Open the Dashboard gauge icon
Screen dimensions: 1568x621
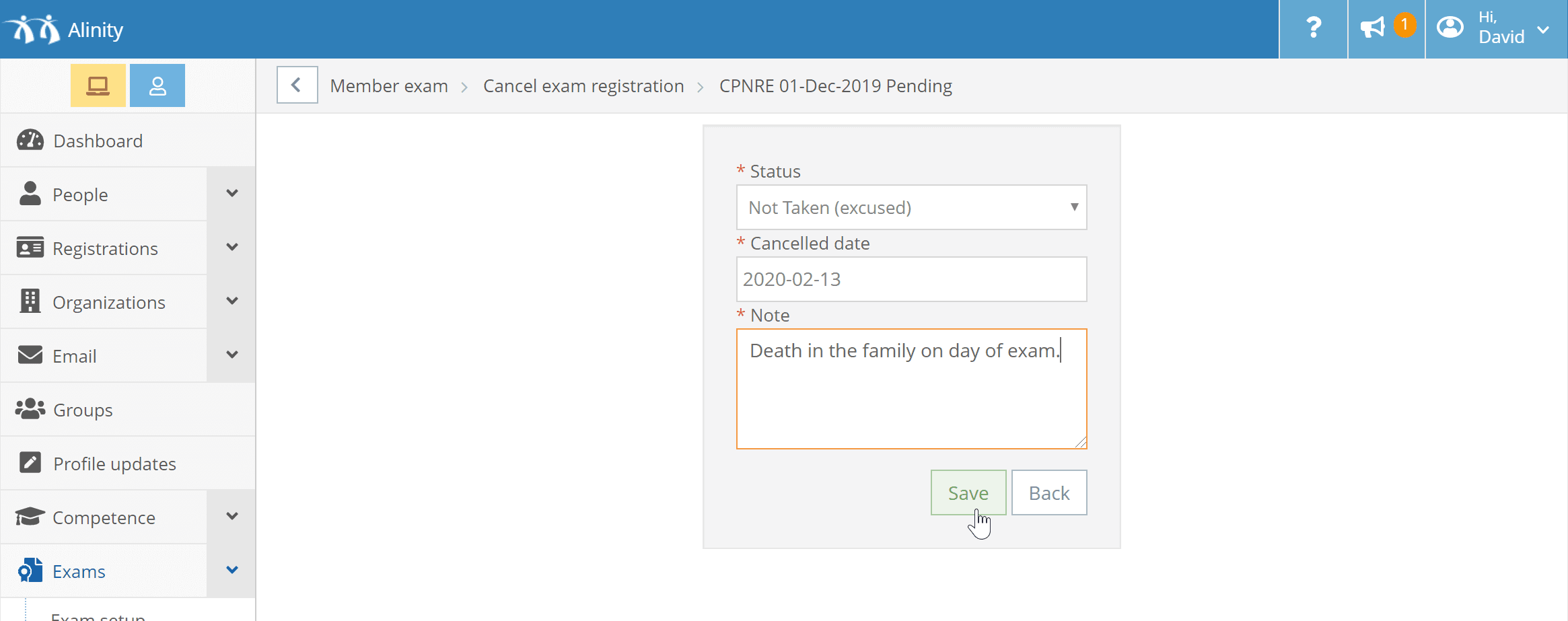tap(30, 140)
